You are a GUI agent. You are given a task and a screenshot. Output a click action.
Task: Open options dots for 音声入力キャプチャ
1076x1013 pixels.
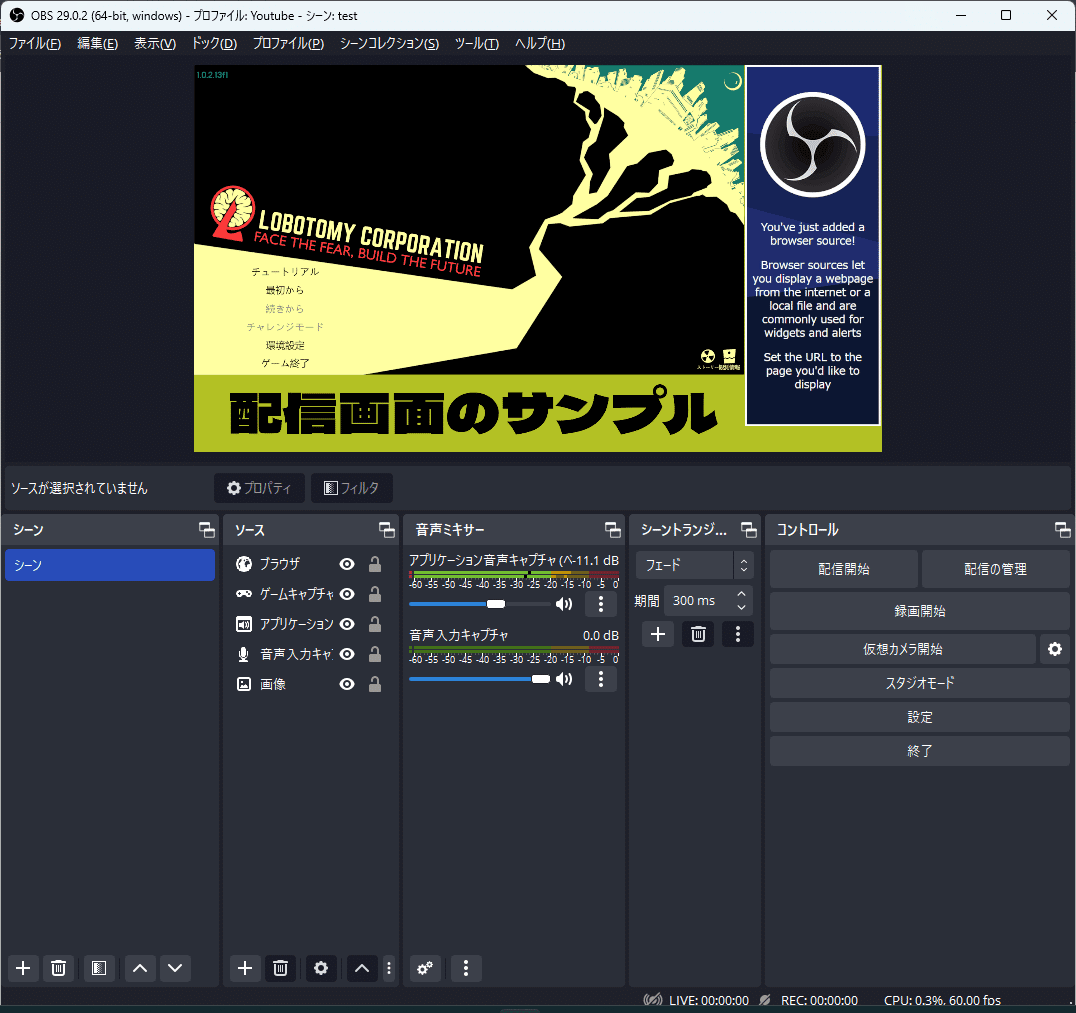[601, 679]
